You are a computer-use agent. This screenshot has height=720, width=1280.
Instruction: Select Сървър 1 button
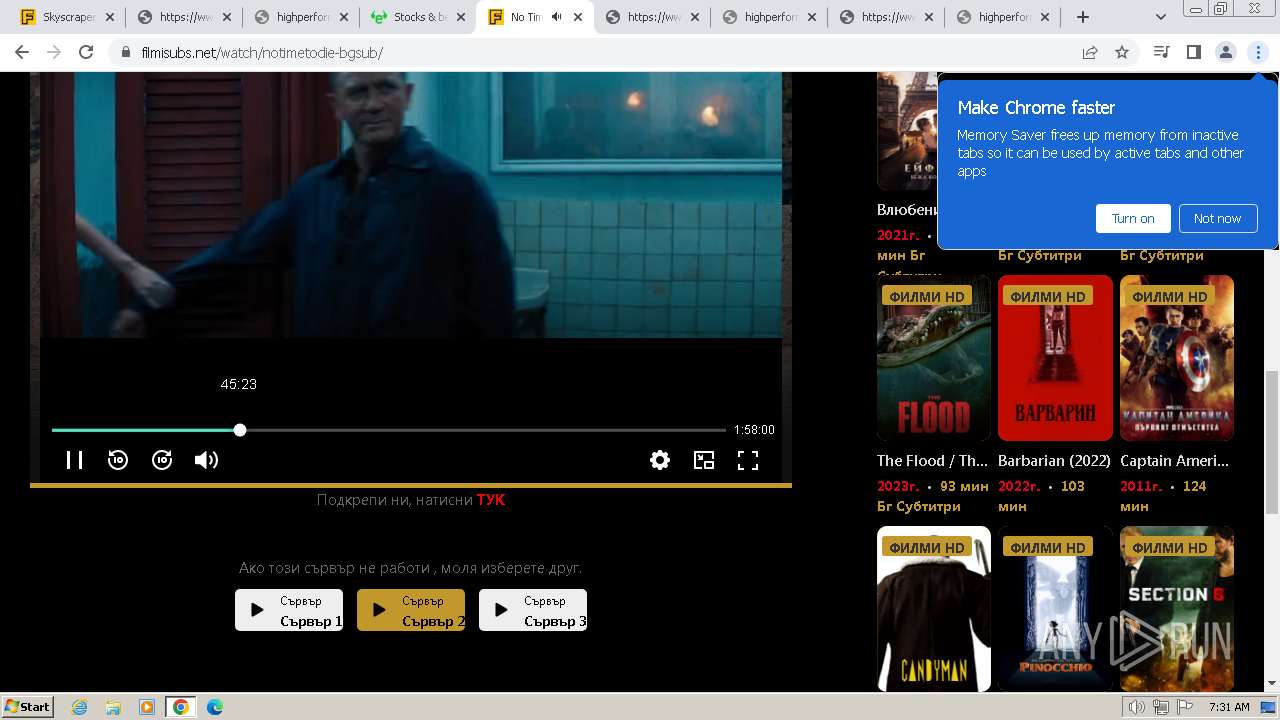(x=289, y=610)
